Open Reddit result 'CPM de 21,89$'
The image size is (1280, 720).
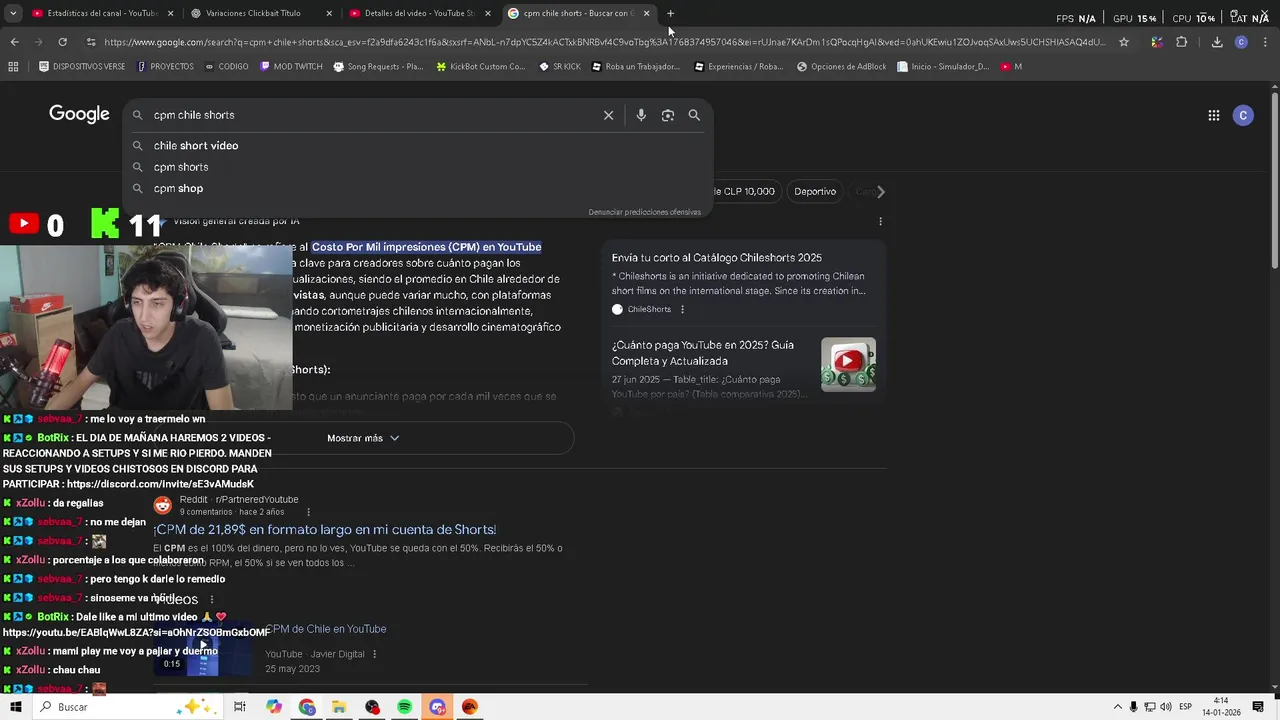tap(325, 529)
